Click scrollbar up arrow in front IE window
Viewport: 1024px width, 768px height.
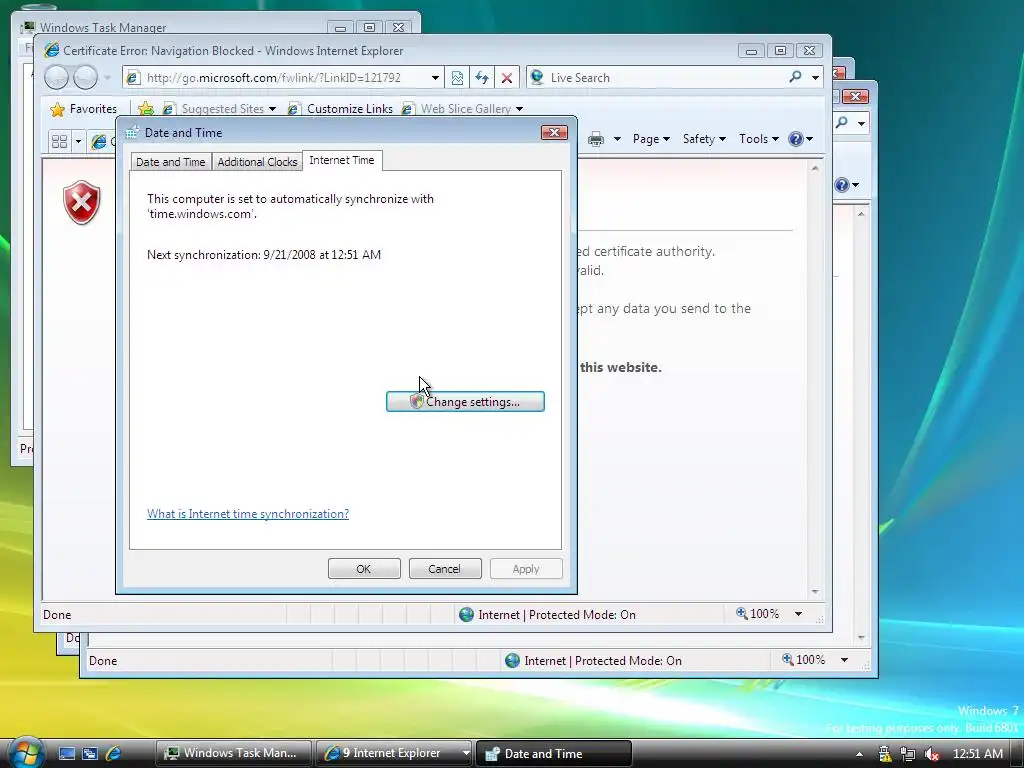point(815,168)
